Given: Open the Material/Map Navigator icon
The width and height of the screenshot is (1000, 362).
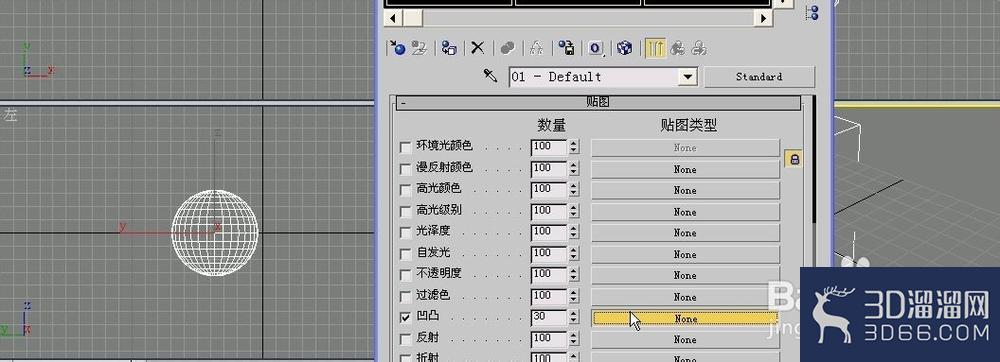Looking at the screenshot, I should tap(812, 13).
